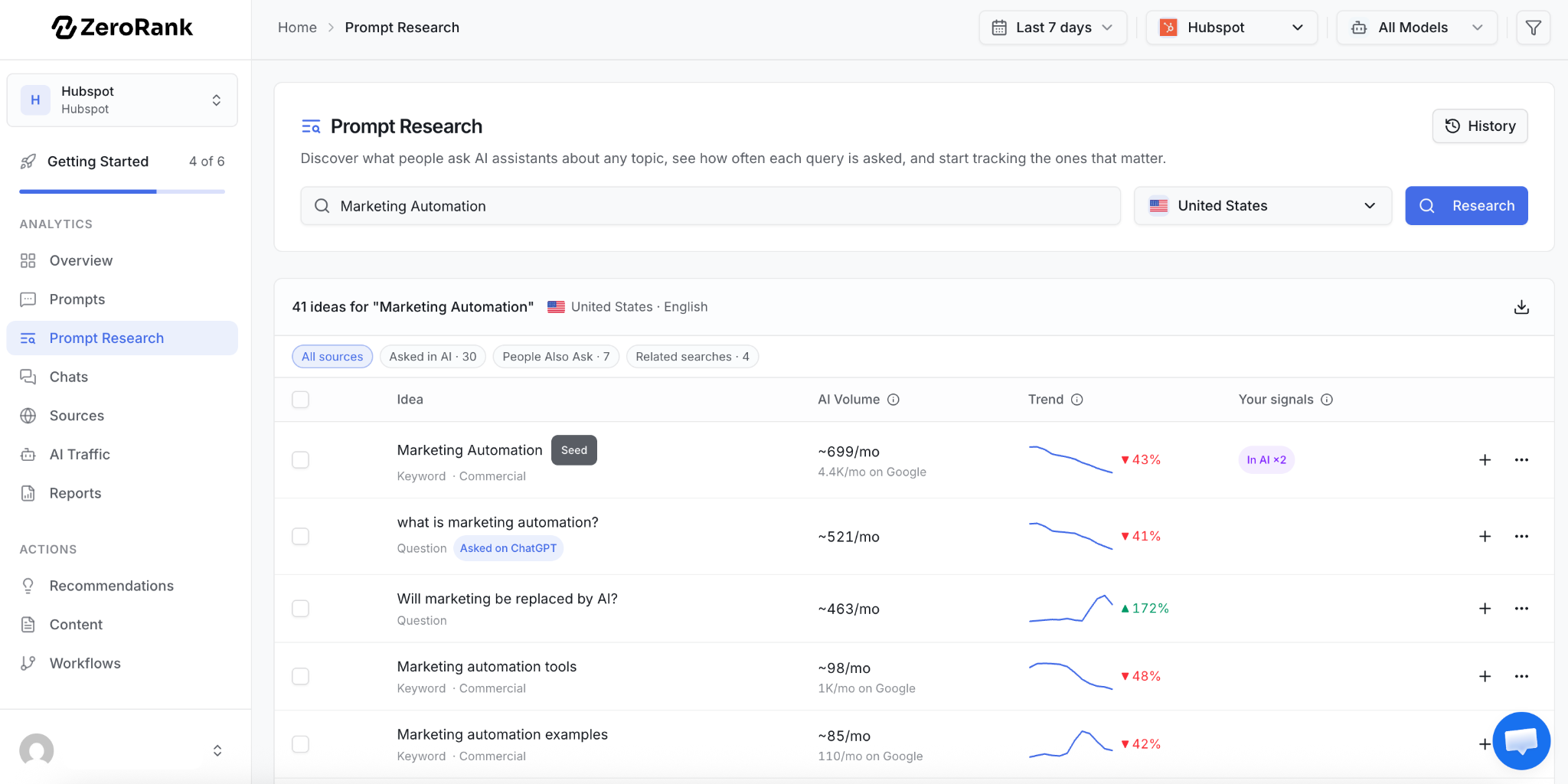
Task: Click the Your signals info icon
Action: (1327, 400)
